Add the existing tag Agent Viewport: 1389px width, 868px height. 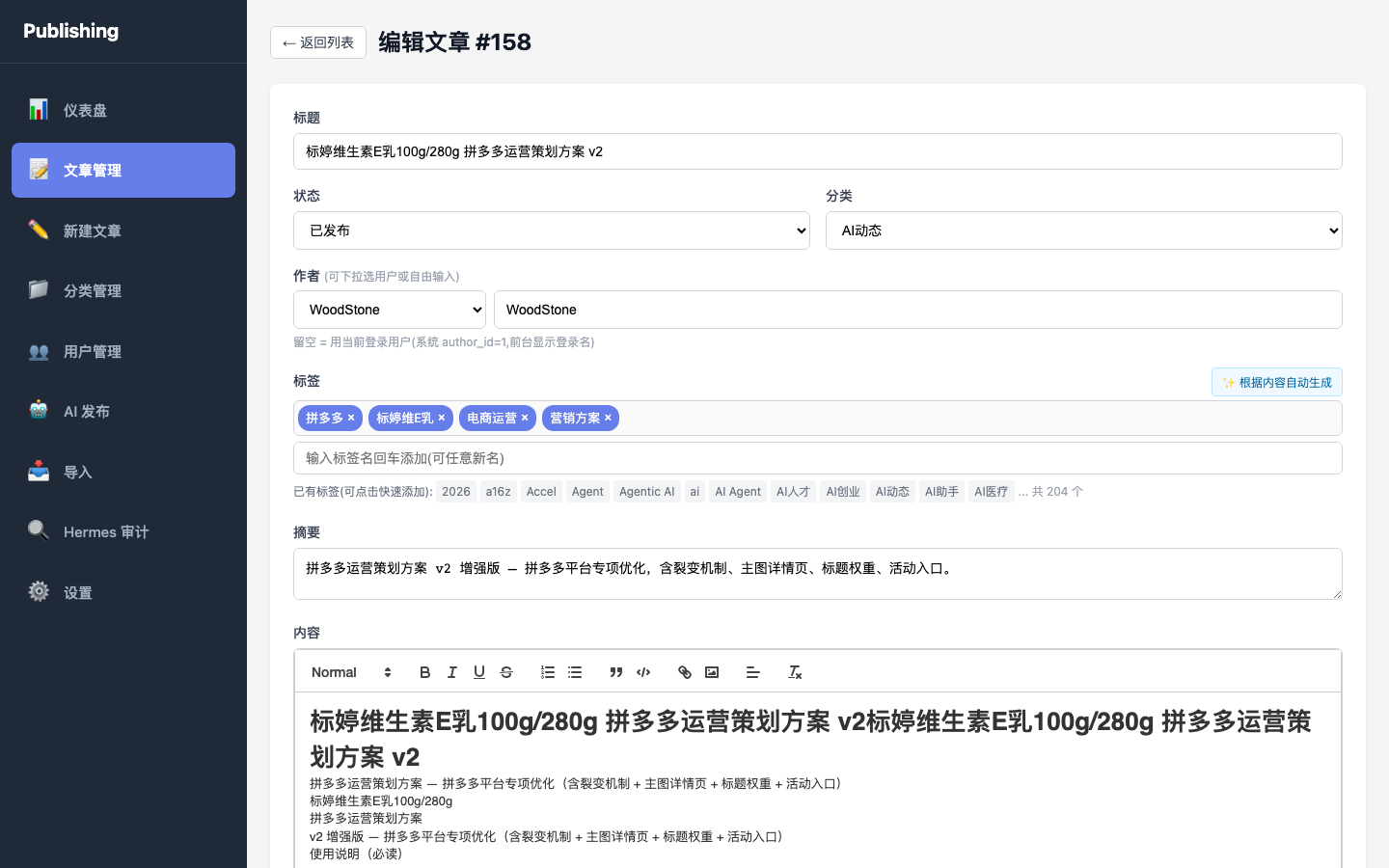(x=587, y=492)
